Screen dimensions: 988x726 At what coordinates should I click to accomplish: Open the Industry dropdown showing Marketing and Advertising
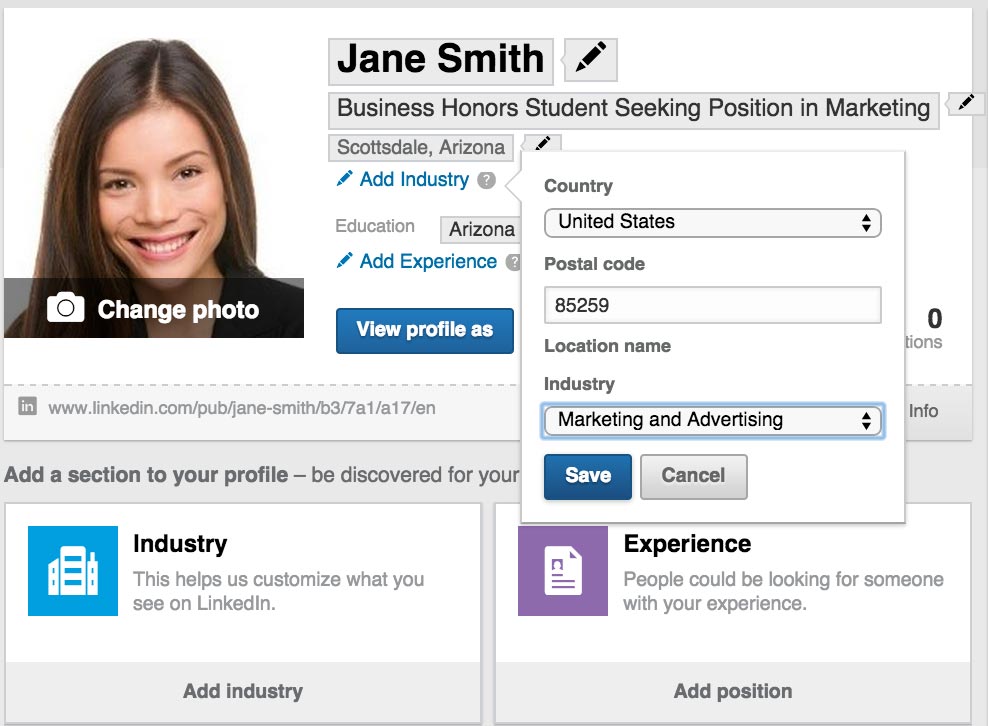click(x=712, y=421)
